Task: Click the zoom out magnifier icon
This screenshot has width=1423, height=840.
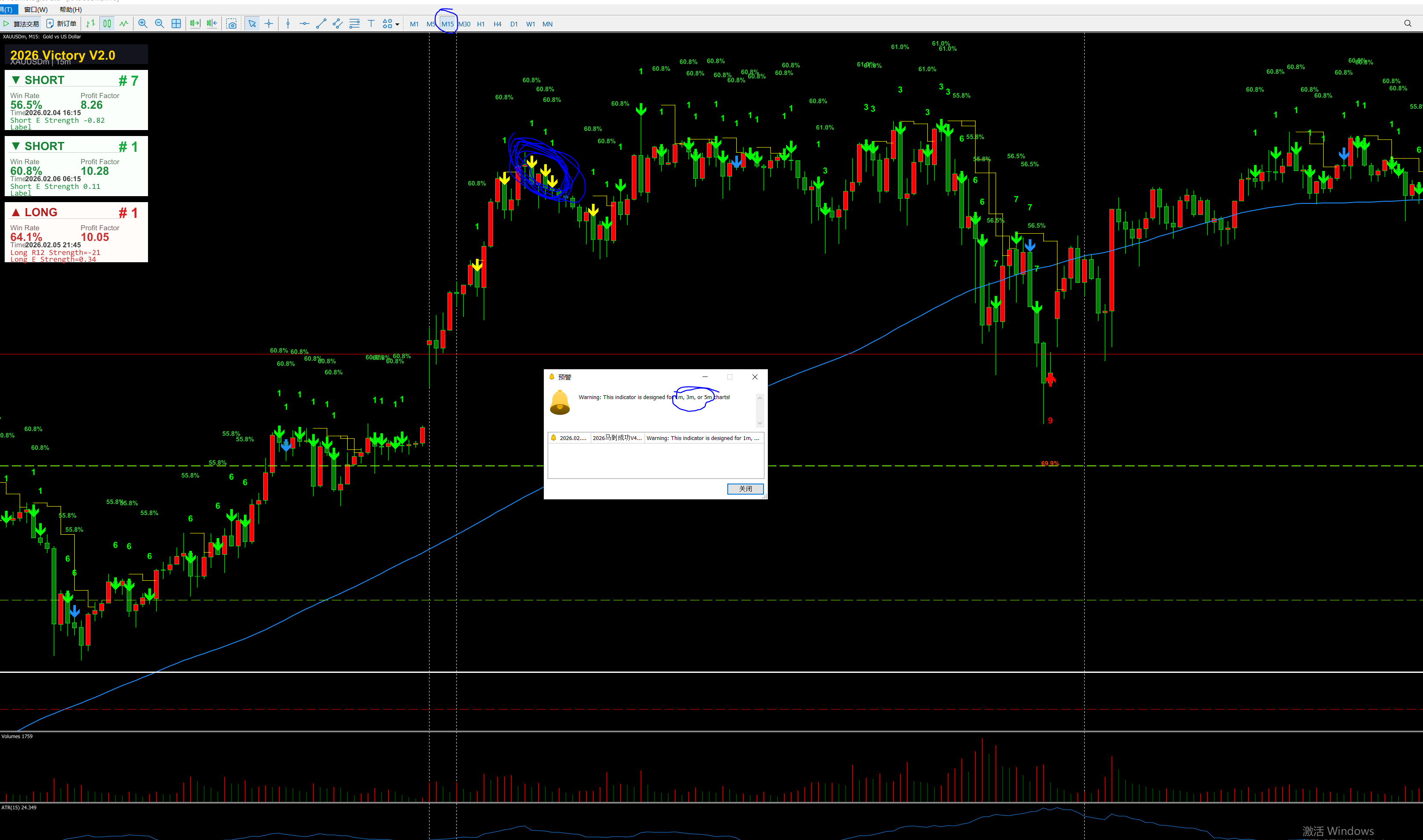Action: (x=160, y=24)
